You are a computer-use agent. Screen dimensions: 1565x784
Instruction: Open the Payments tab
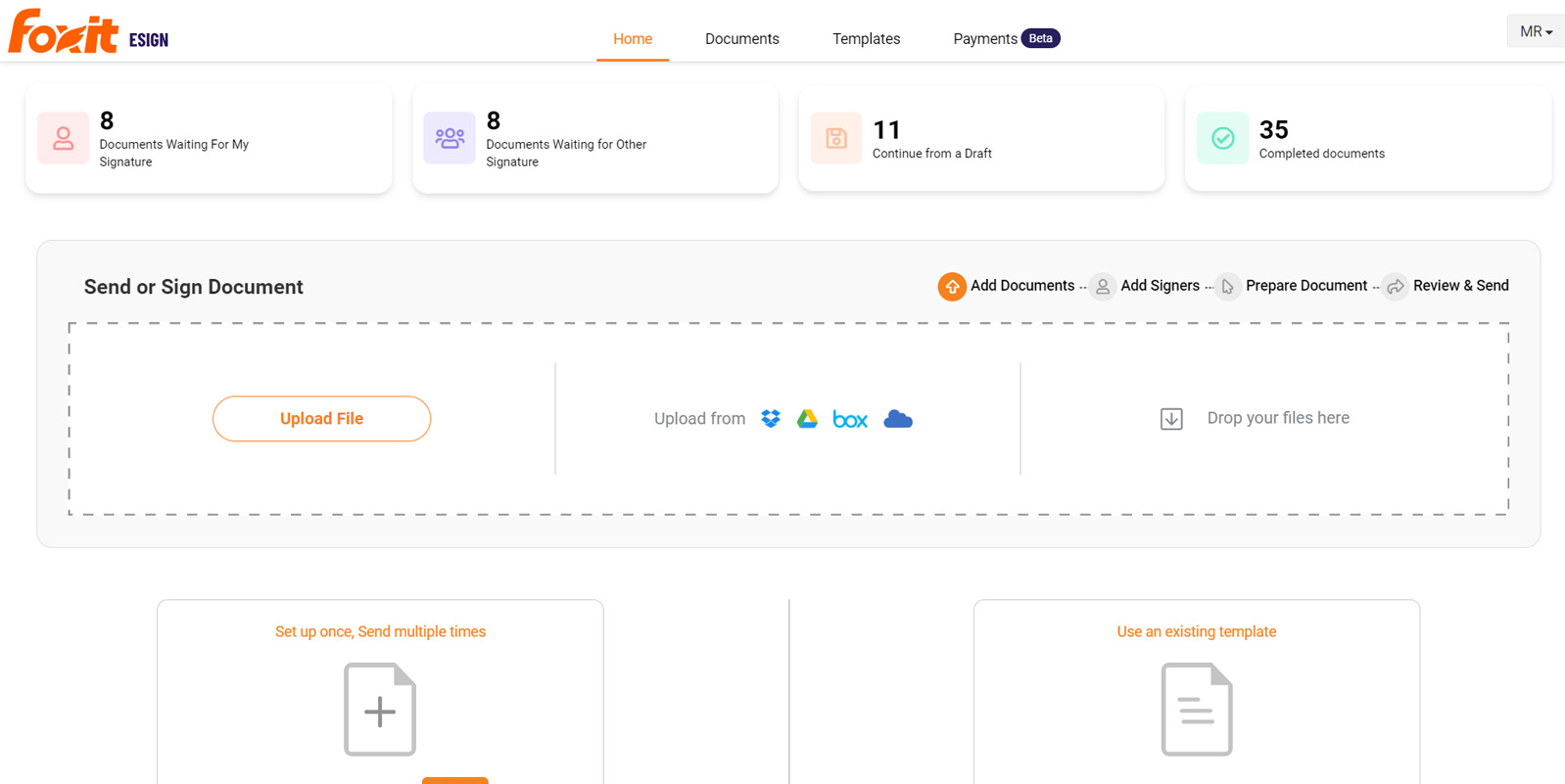point(985,39)
